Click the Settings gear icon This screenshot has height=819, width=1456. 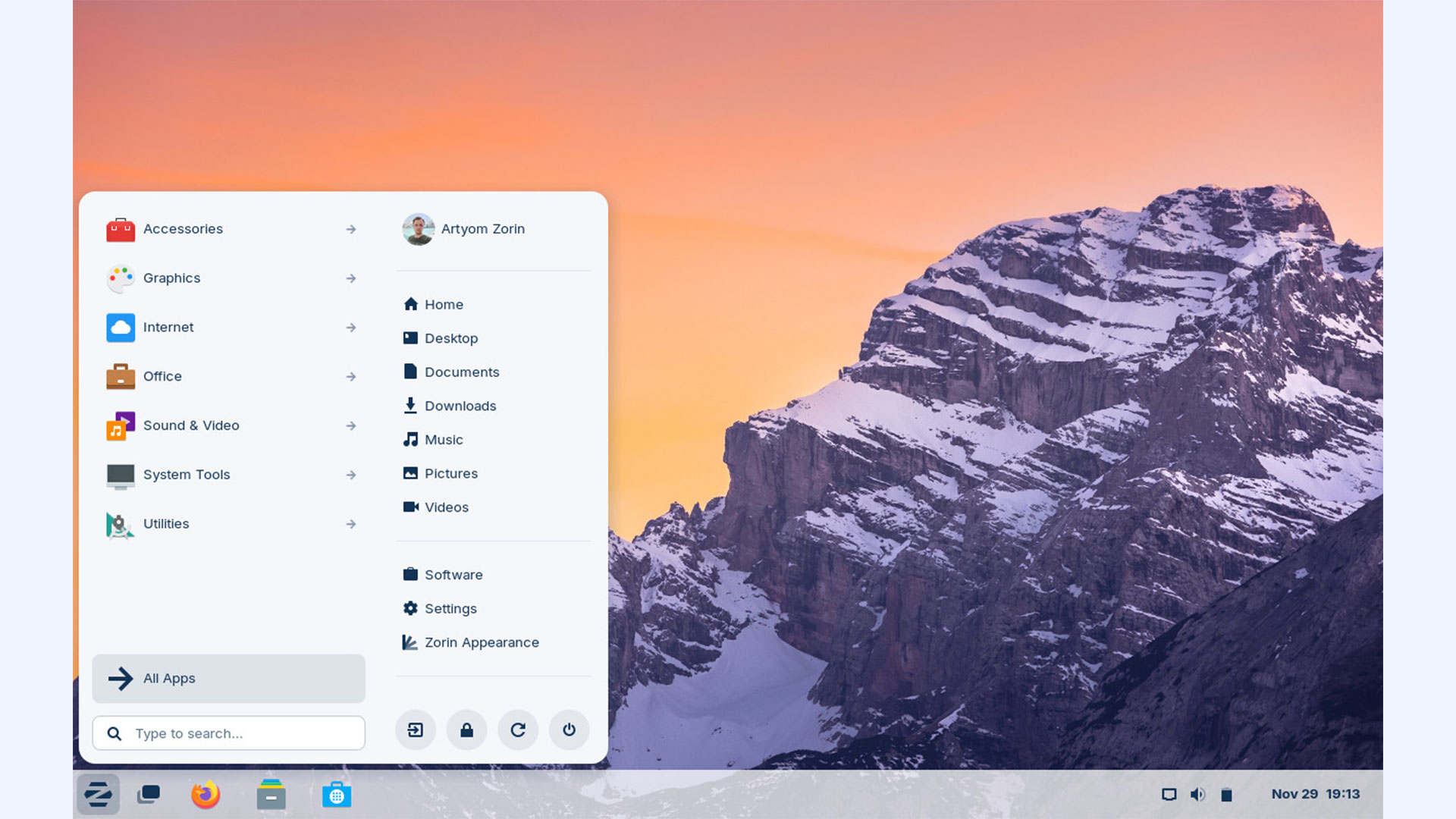click(410, 608)
